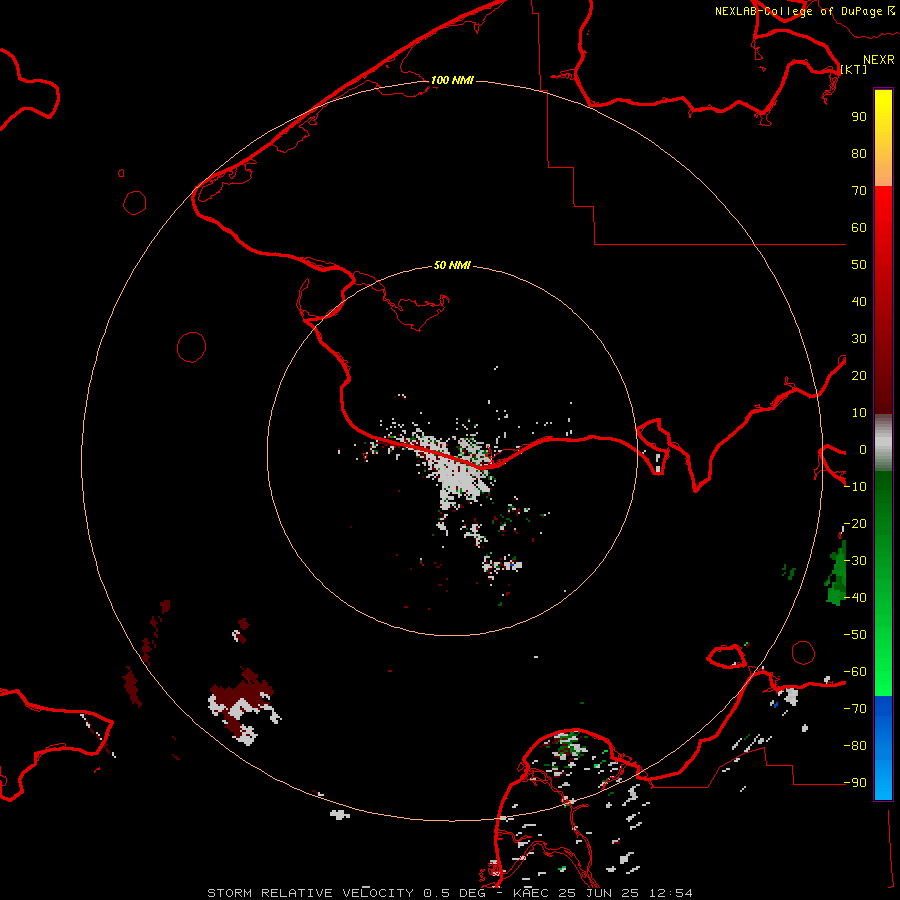Viewport: 900px width, 900px height.
Task: Click the "STORM RELATIVE VELOCITY 0.5 DEG" caption
Action: tap(346, 893)
